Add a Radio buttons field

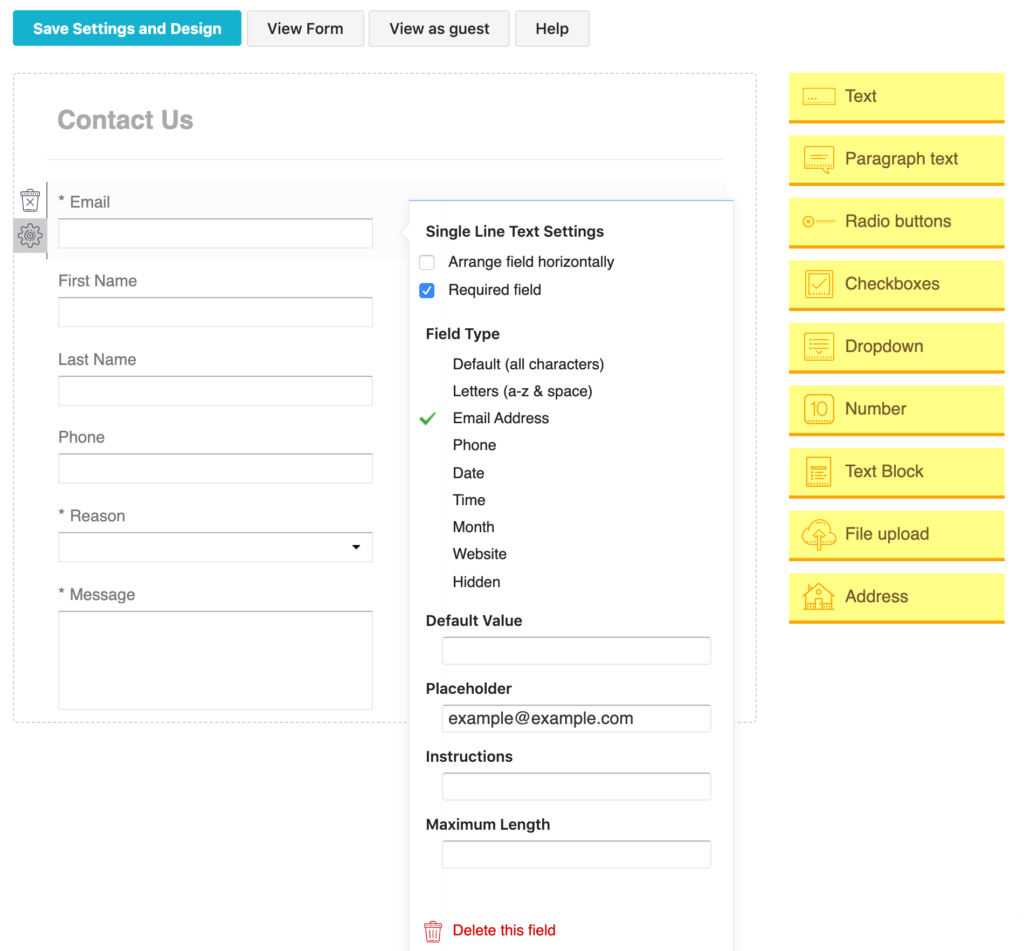coord(896,222)
